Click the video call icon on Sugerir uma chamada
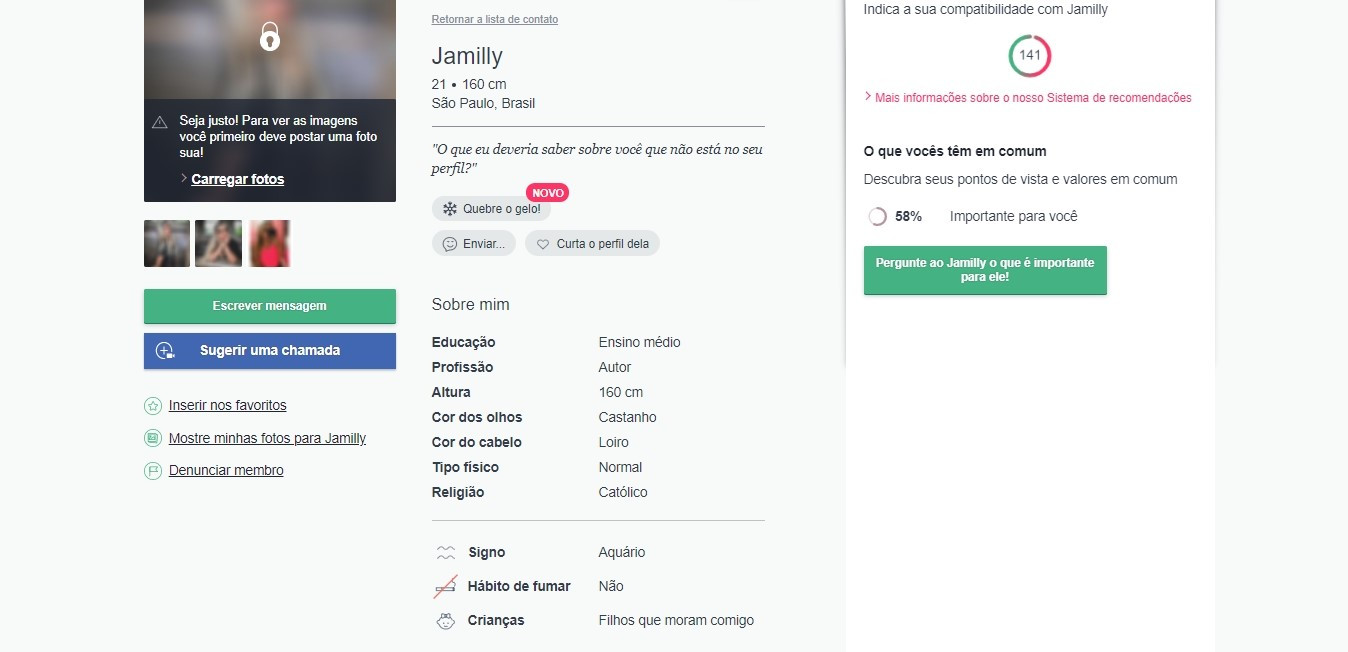 166,351
